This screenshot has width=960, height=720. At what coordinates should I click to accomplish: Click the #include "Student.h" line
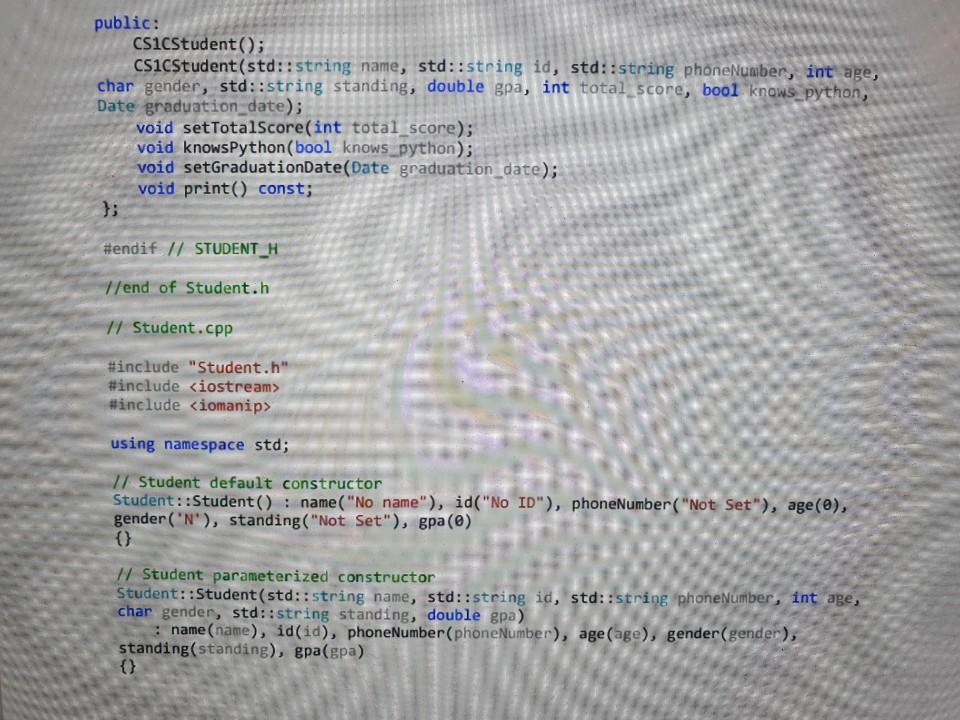coord(197,367)
